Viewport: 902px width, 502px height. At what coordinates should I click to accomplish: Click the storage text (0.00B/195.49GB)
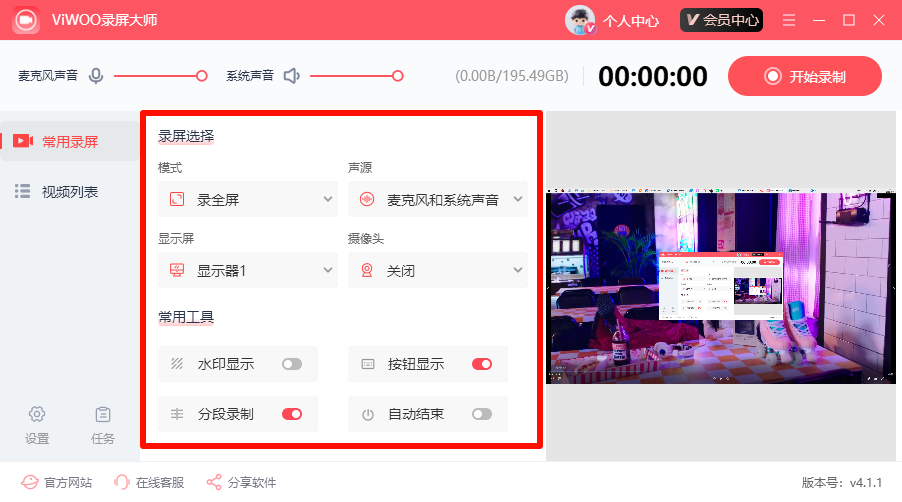tap(512, 76)
